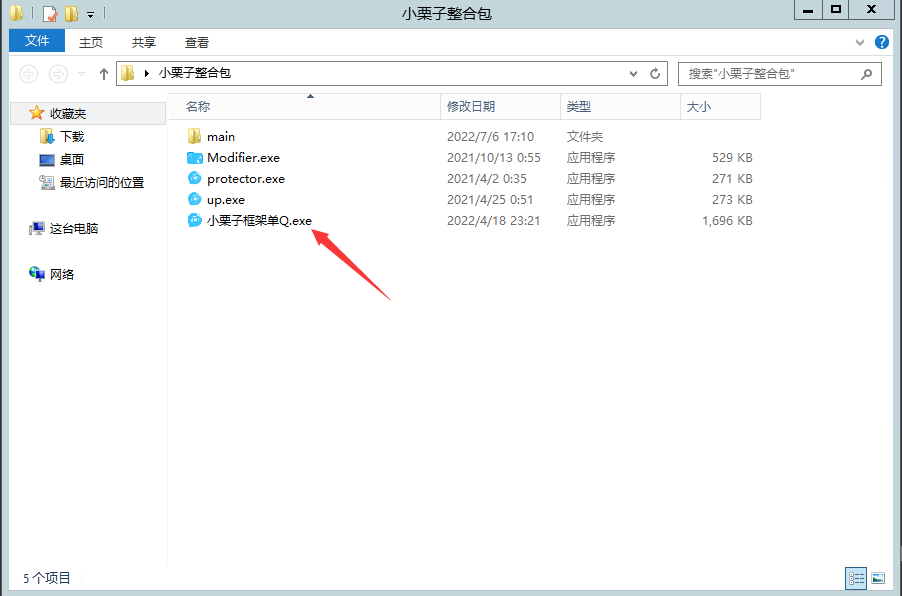Switch to the 主页 ribbon tab
The height and width of the screenshot is (596, 902).
coord(91,43)
